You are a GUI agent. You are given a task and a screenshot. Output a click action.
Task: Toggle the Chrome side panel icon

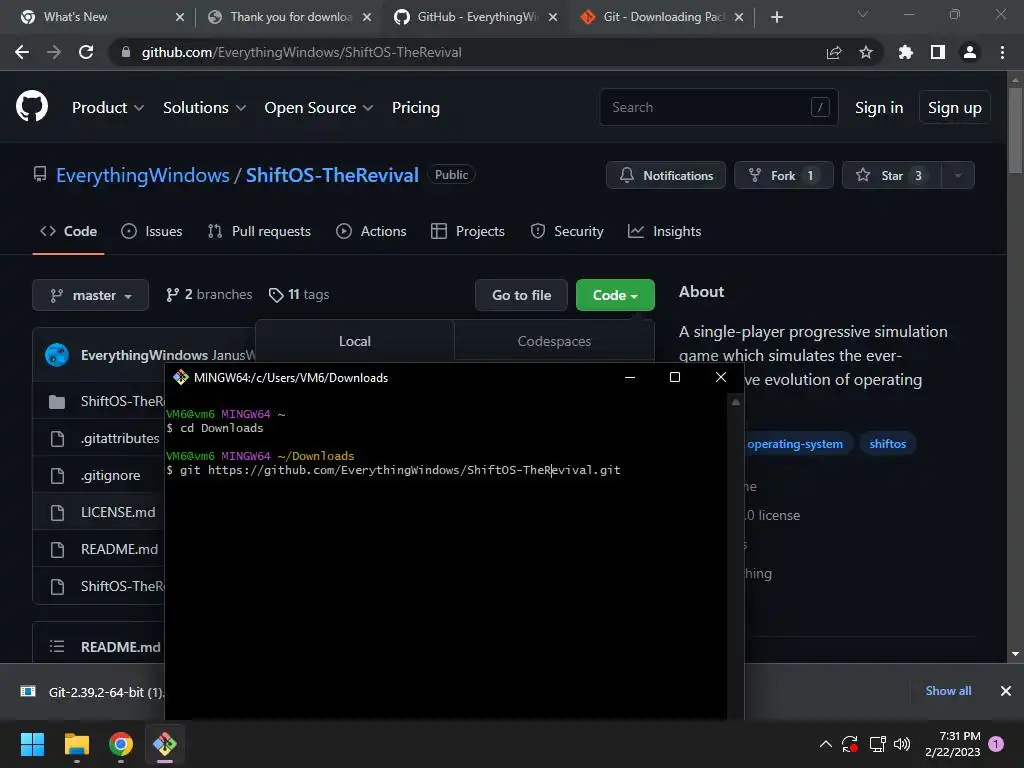pos(937,52)
